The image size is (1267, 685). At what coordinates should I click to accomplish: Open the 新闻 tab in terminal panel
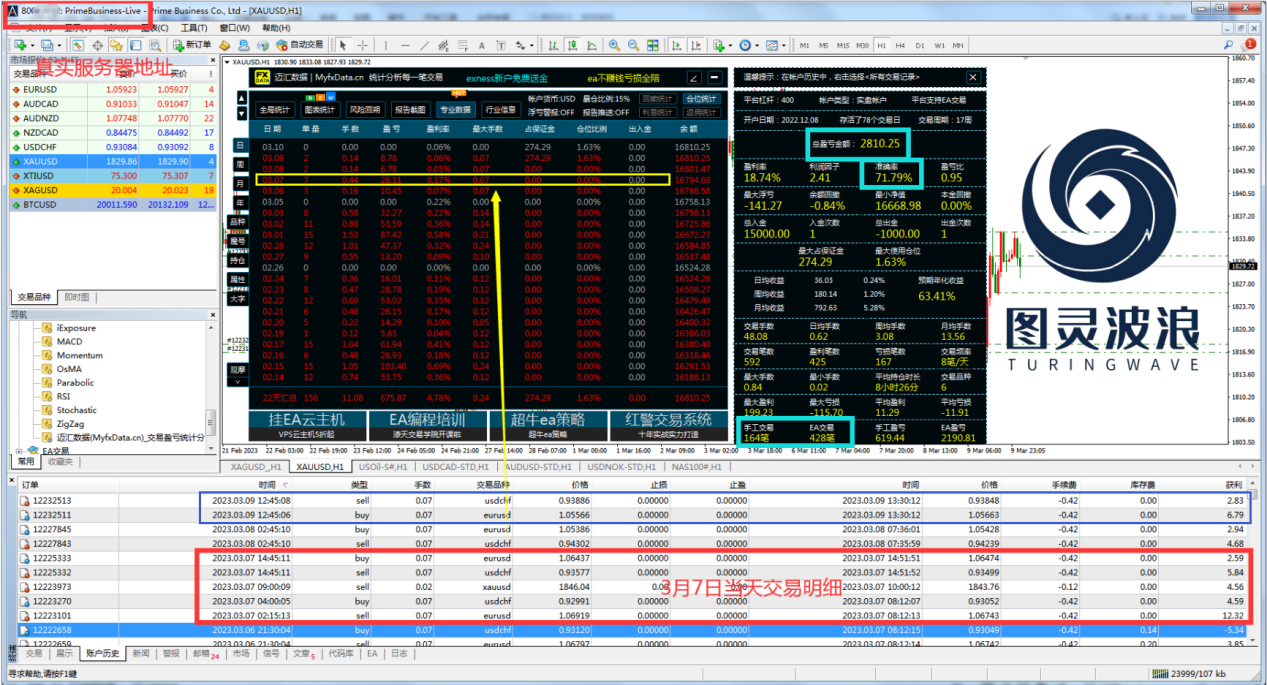pos(140,653)
